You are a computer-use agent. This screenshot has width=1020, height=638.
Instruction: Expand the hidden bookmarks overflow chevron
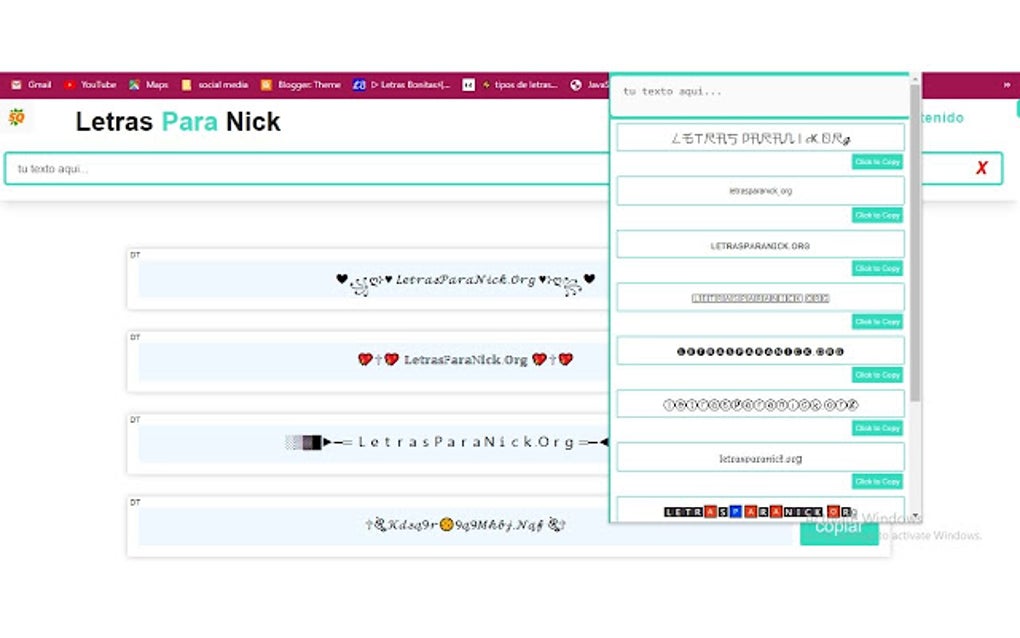coord(1006,85)
